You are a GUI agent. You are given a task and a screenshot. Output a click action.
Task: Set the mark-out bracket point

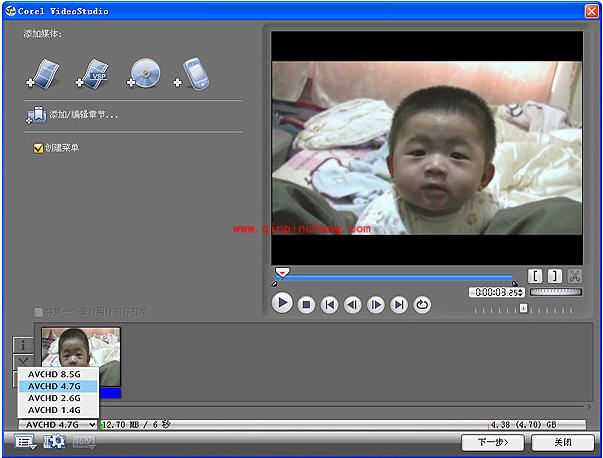click(555, 276)
